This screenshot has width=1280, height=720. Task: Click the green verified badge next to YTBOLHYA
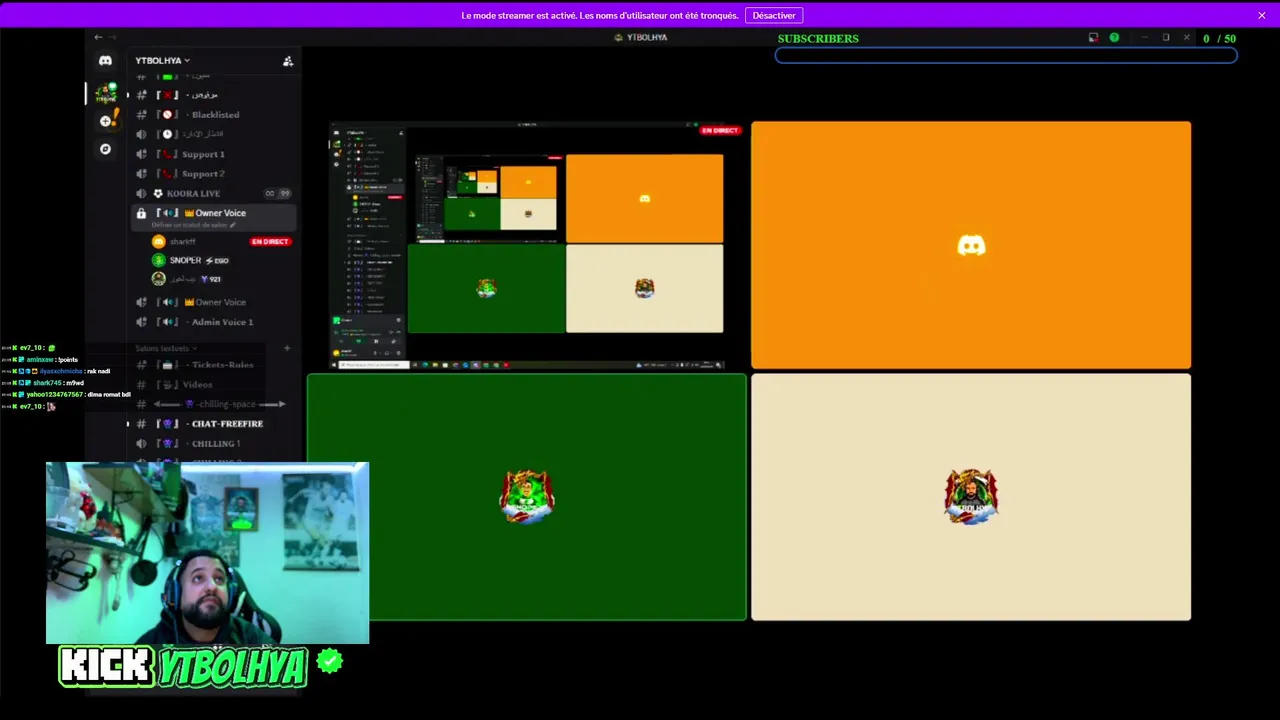329,661
